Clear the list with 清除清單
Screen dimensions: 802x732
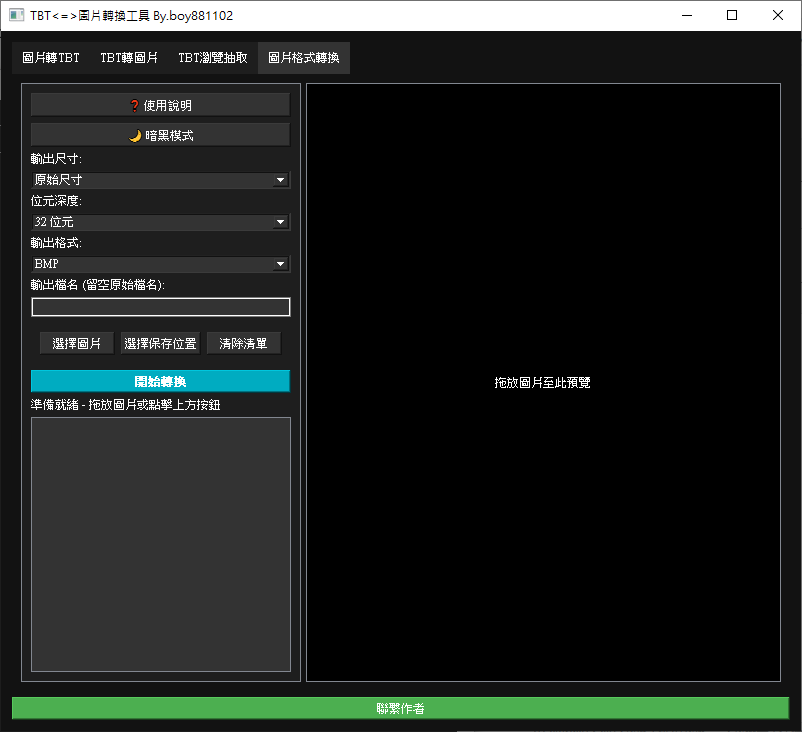[x=243, y=343]
